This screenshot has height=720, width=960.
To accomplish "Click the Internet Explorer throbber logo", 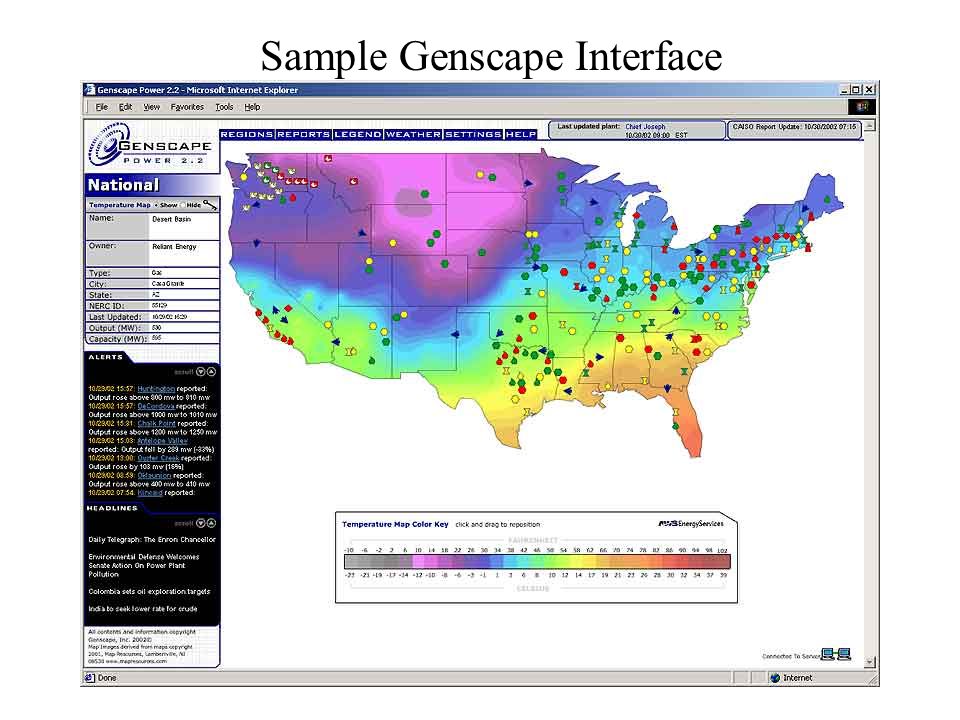I will tap(862, 107).
